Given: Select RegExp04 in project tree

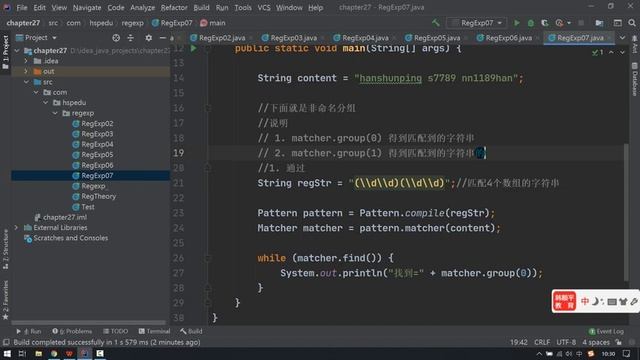Looking at the screenshot, I should [97, 144].
